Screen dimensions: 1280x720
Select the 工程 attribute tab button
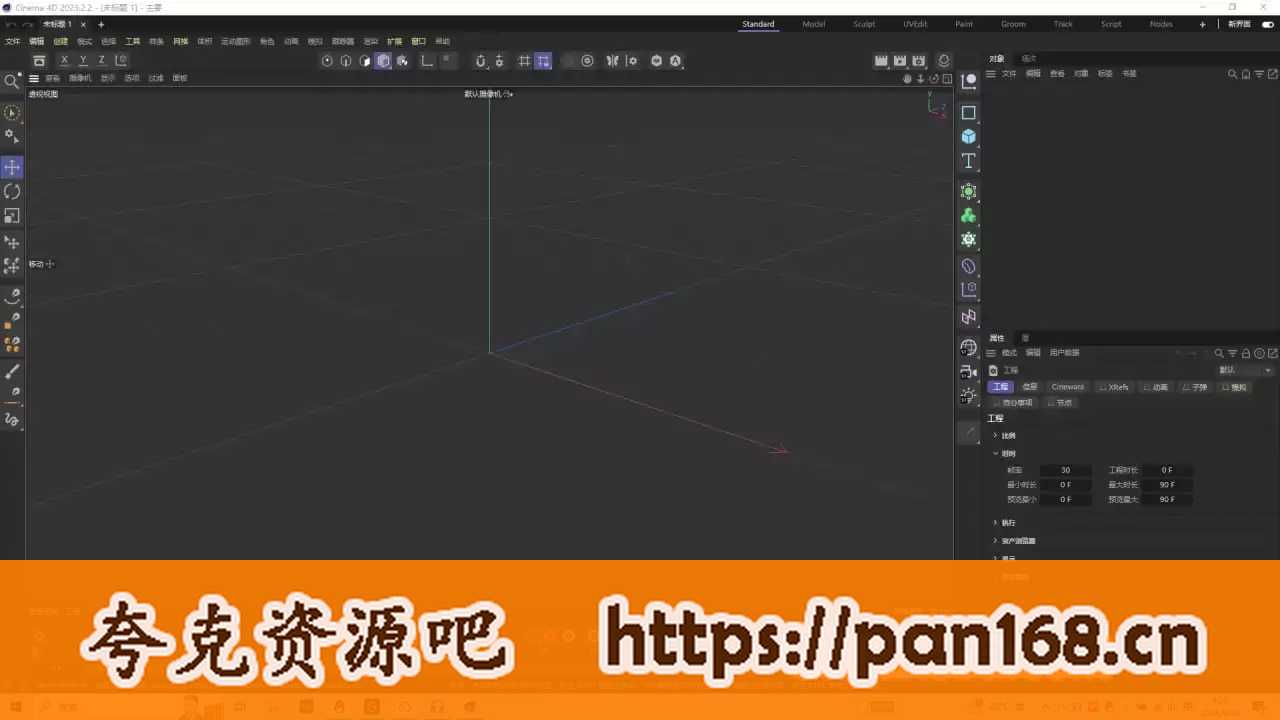tap(1000, 387)
